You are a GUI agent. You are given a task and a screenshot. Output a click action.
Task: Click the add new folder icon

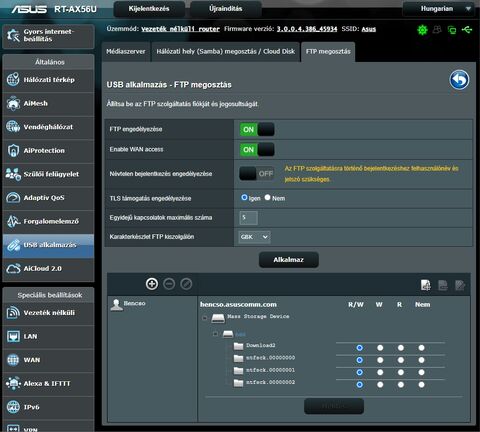[426, 285]
